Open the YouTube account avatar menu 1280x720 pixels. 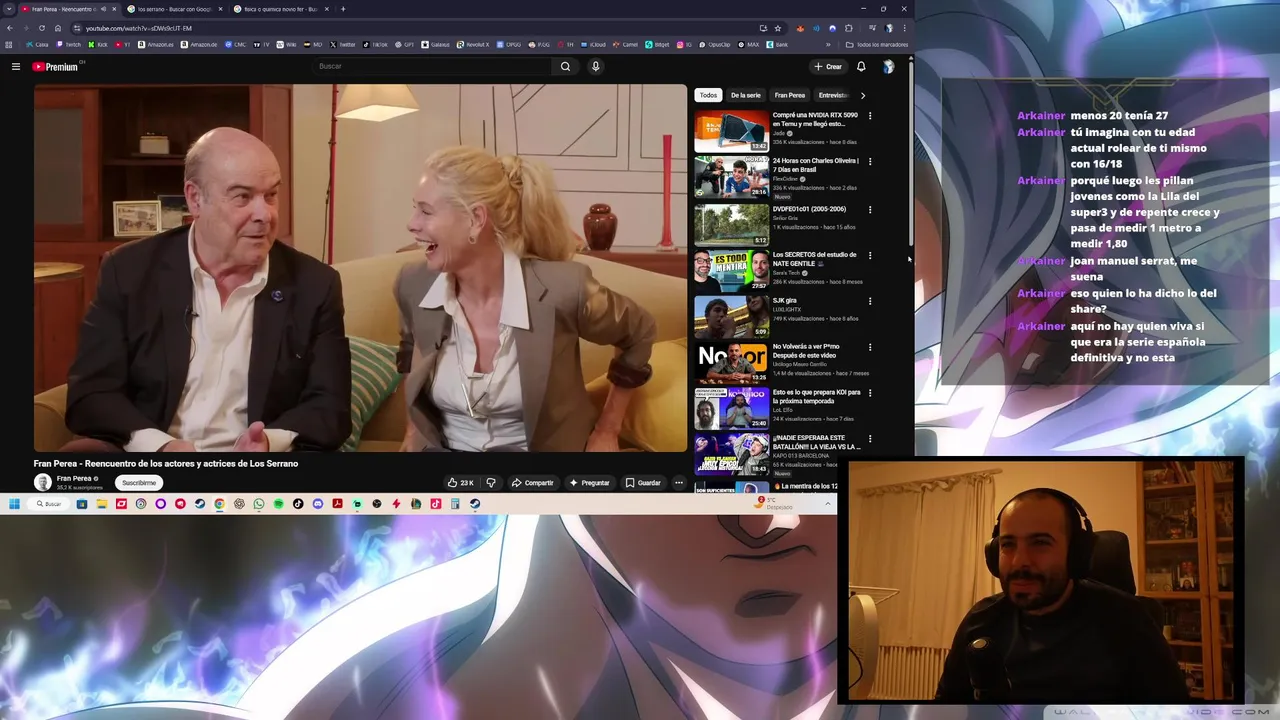pos(888,66)
